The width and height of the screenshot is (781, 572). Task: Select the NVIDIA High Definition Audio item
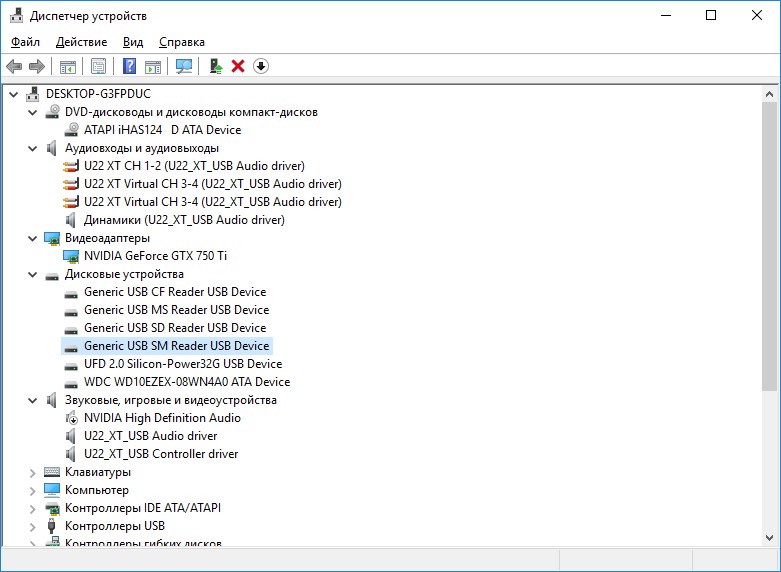click(x=162, y=418)
